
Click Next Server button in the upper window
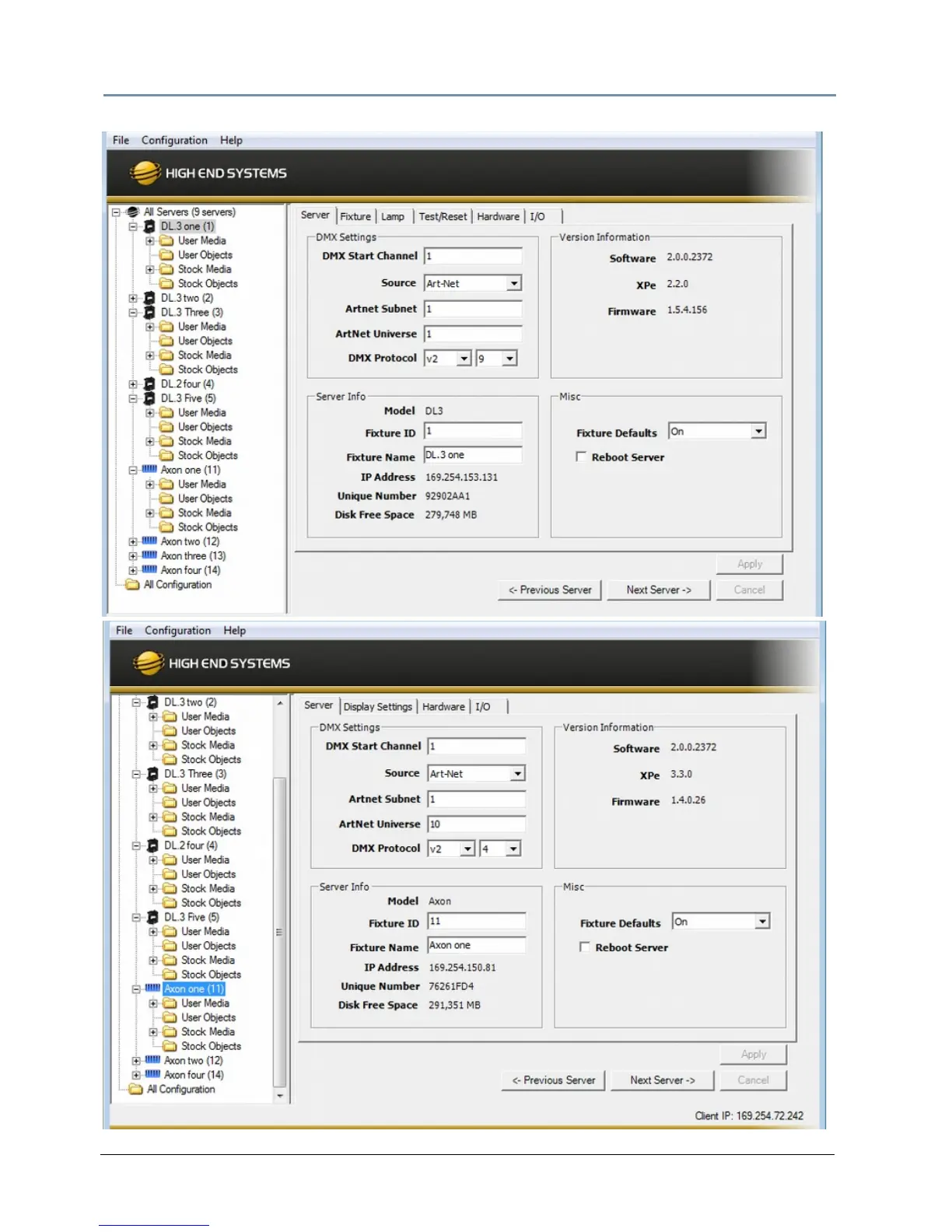coord(659,590)
